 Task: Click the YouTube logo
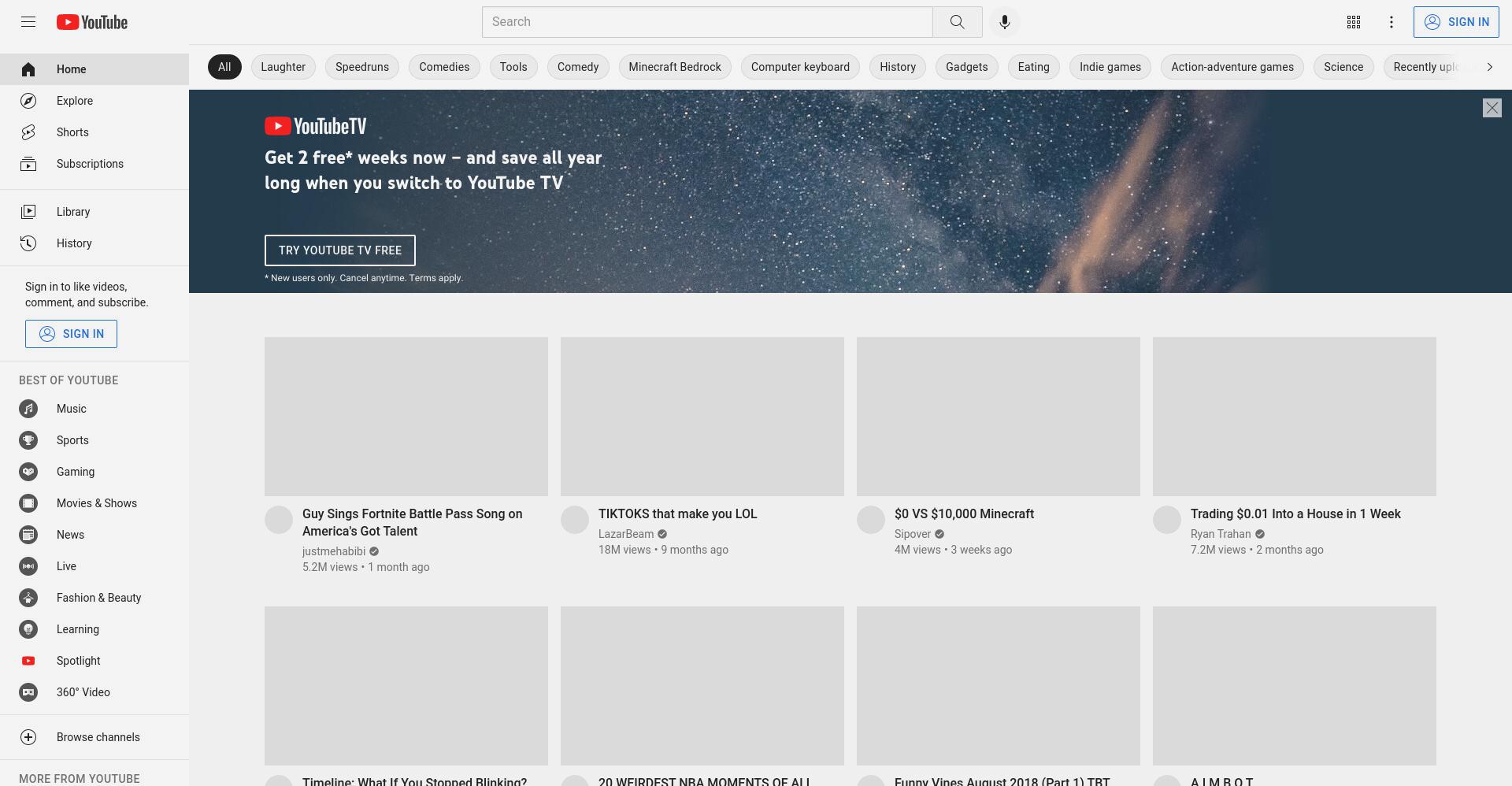tap(92, 22)
